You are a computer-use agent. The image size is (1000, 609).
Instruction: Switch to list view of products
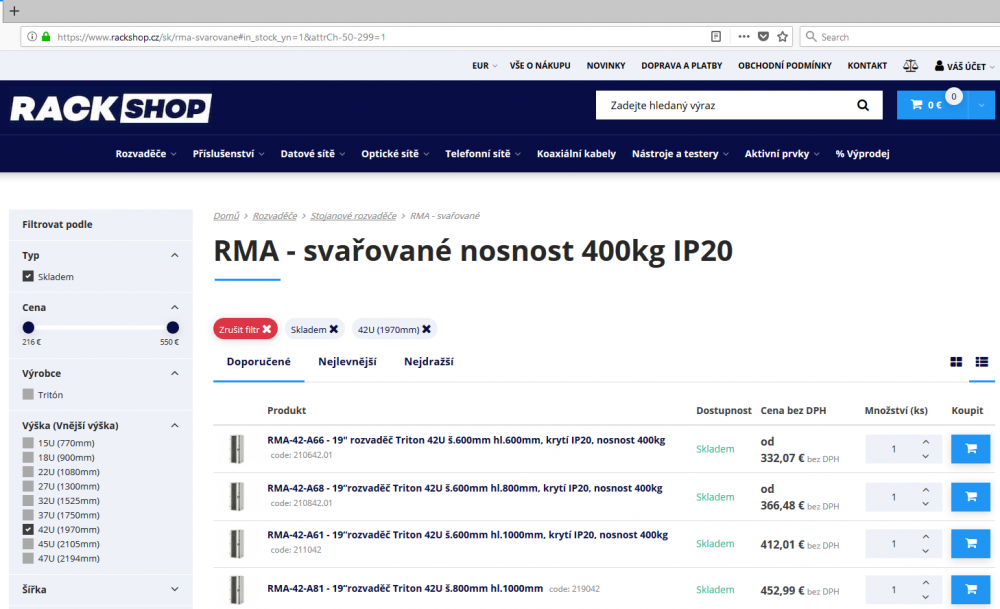(x=982, y=362)
